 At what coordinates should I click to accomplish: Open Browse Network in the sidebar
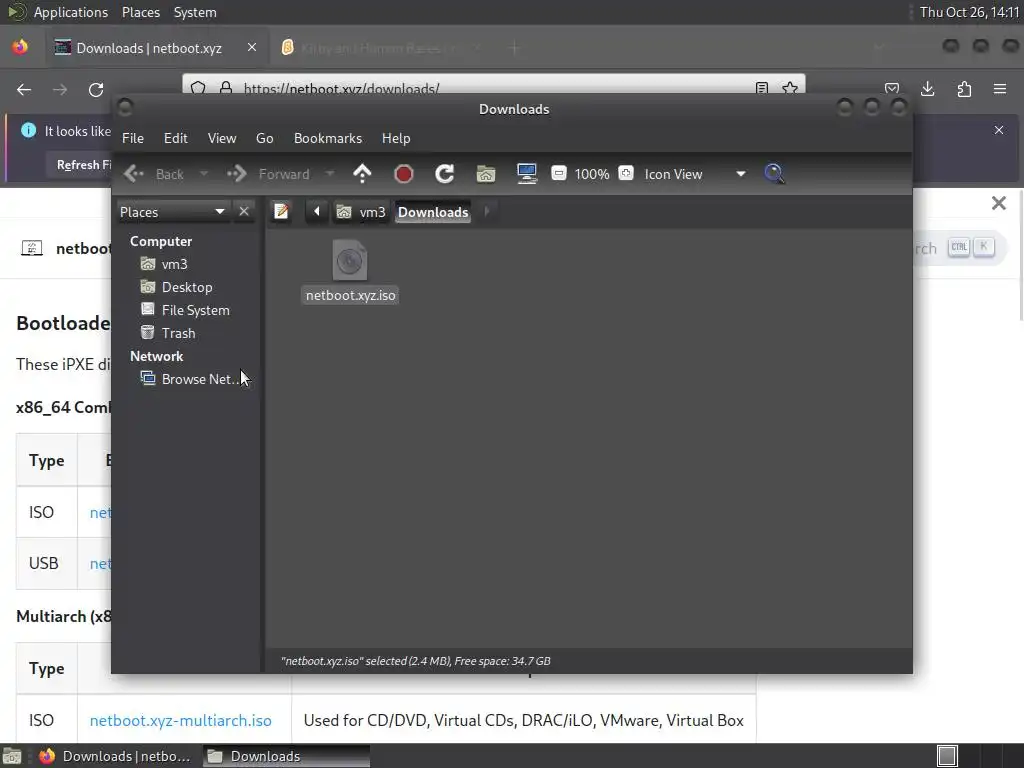click(x=190, y=379)
